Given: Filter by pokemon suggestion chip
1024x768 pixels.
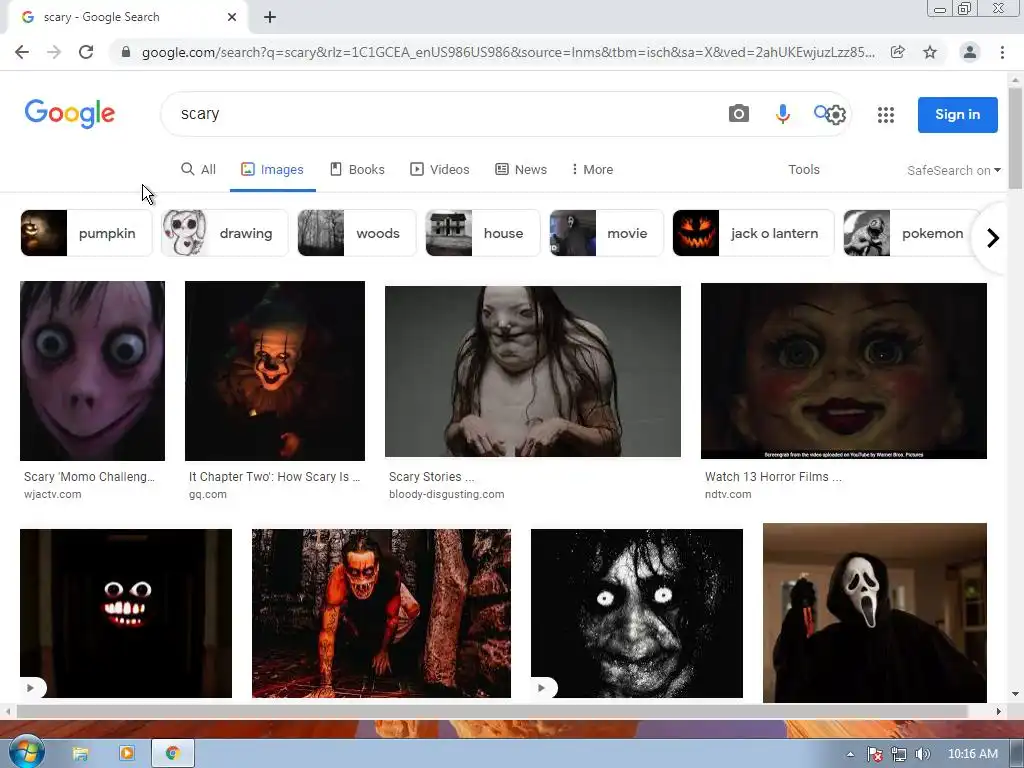Looking at the screenshot, I should (912, 233).
